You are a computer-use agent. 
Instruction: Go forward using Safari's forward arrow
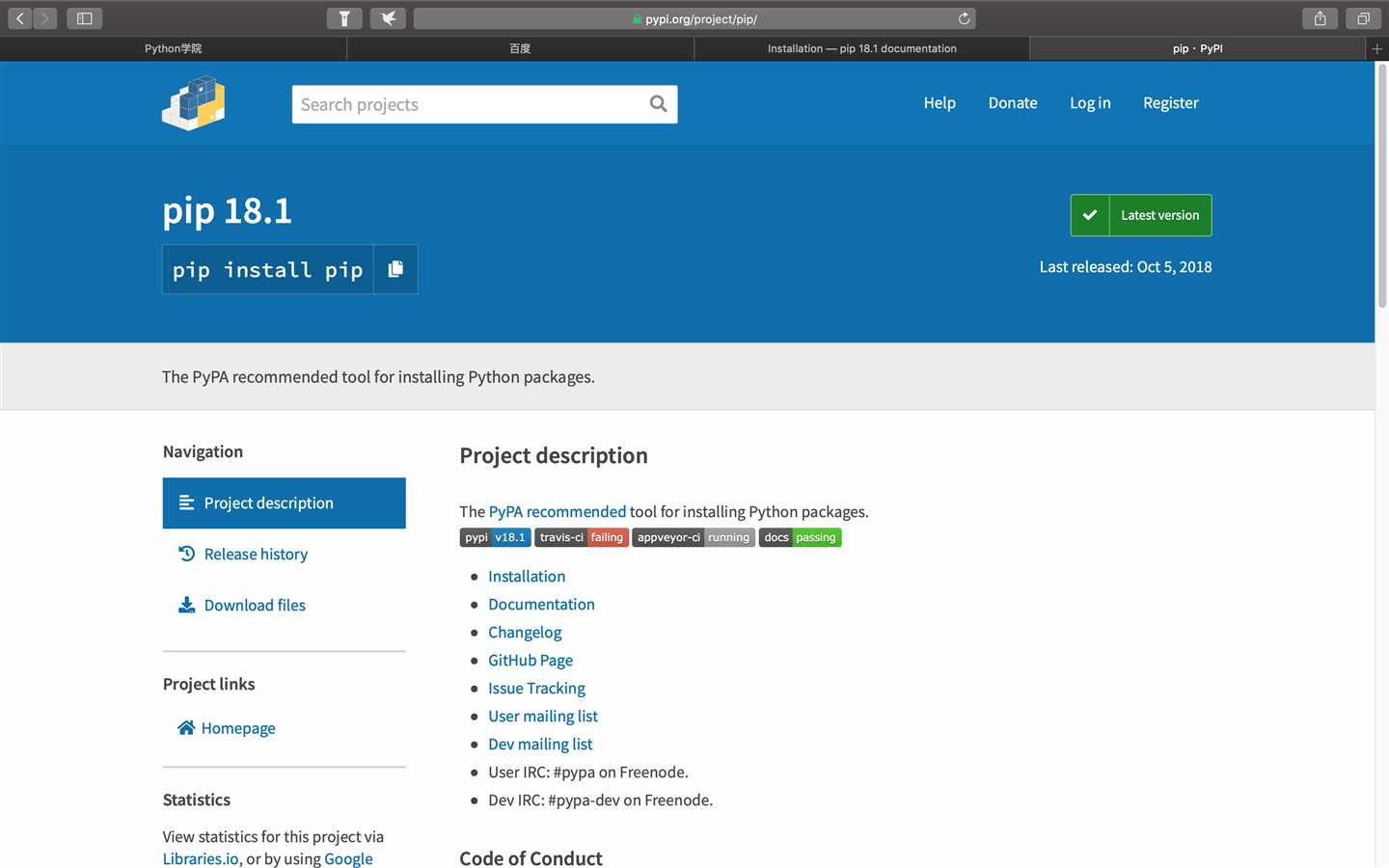[x=44, y=18]
